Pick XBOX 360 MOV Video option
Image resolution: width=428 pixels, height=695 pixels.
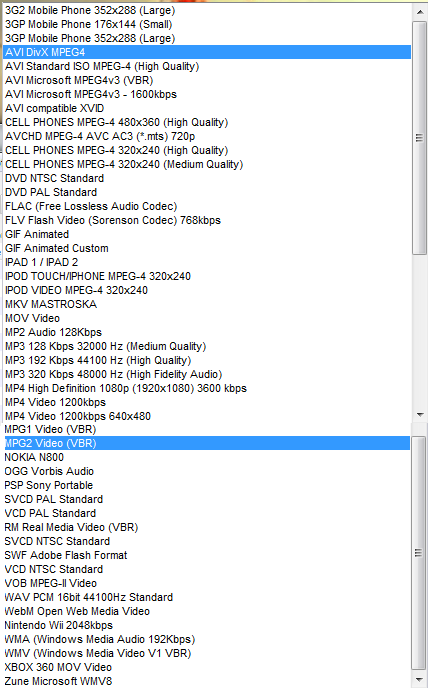click(207, 667)
